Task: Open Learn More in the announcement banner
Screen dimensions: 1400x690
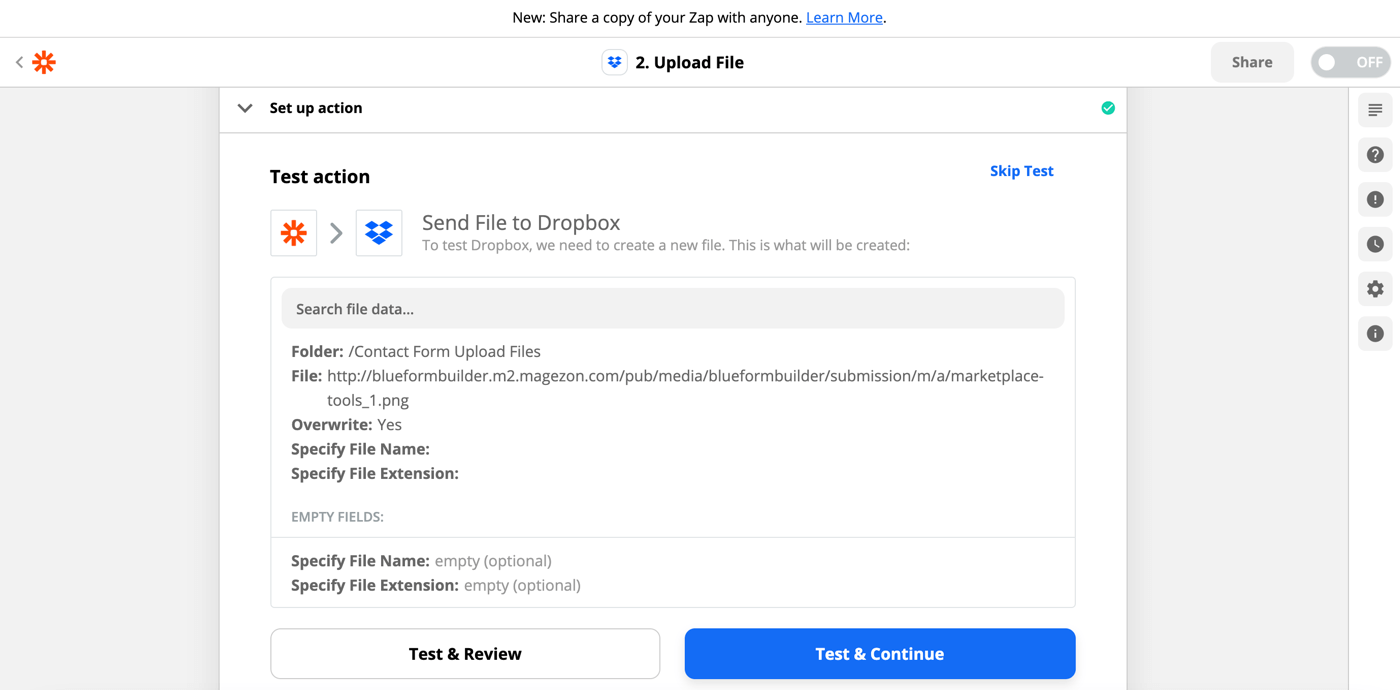Action: click(844, 17)
